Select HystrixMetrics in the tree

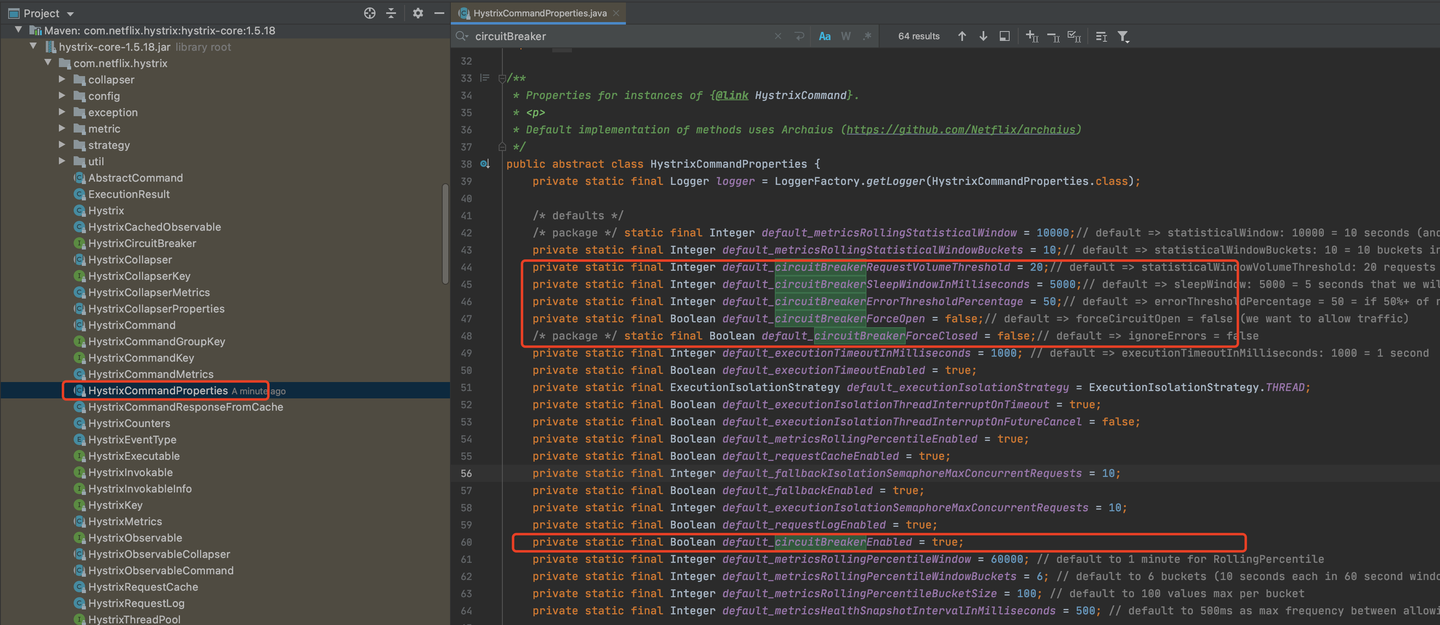point(125,522)
